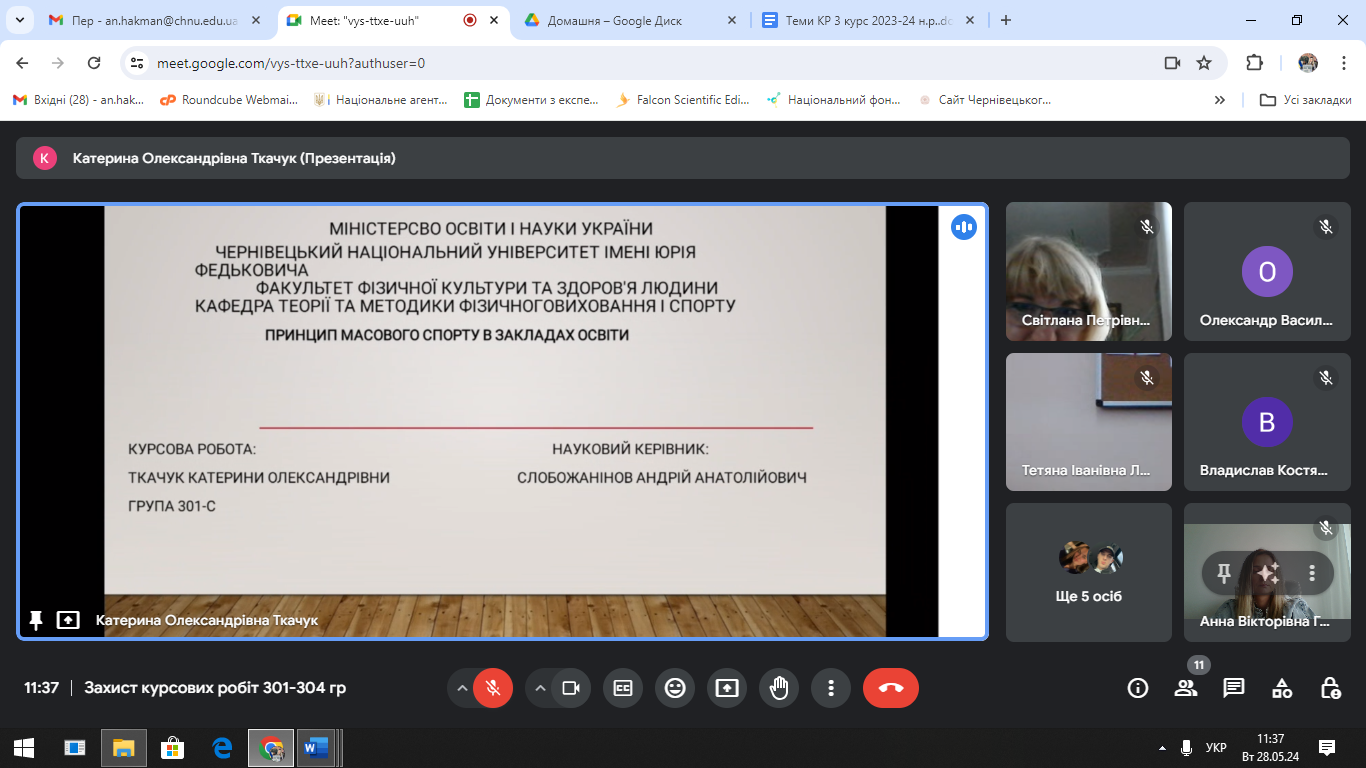Viewport: 1366px width, 768px height.
Task: Open a new browser tab
Action: [x=1006, y=20]
